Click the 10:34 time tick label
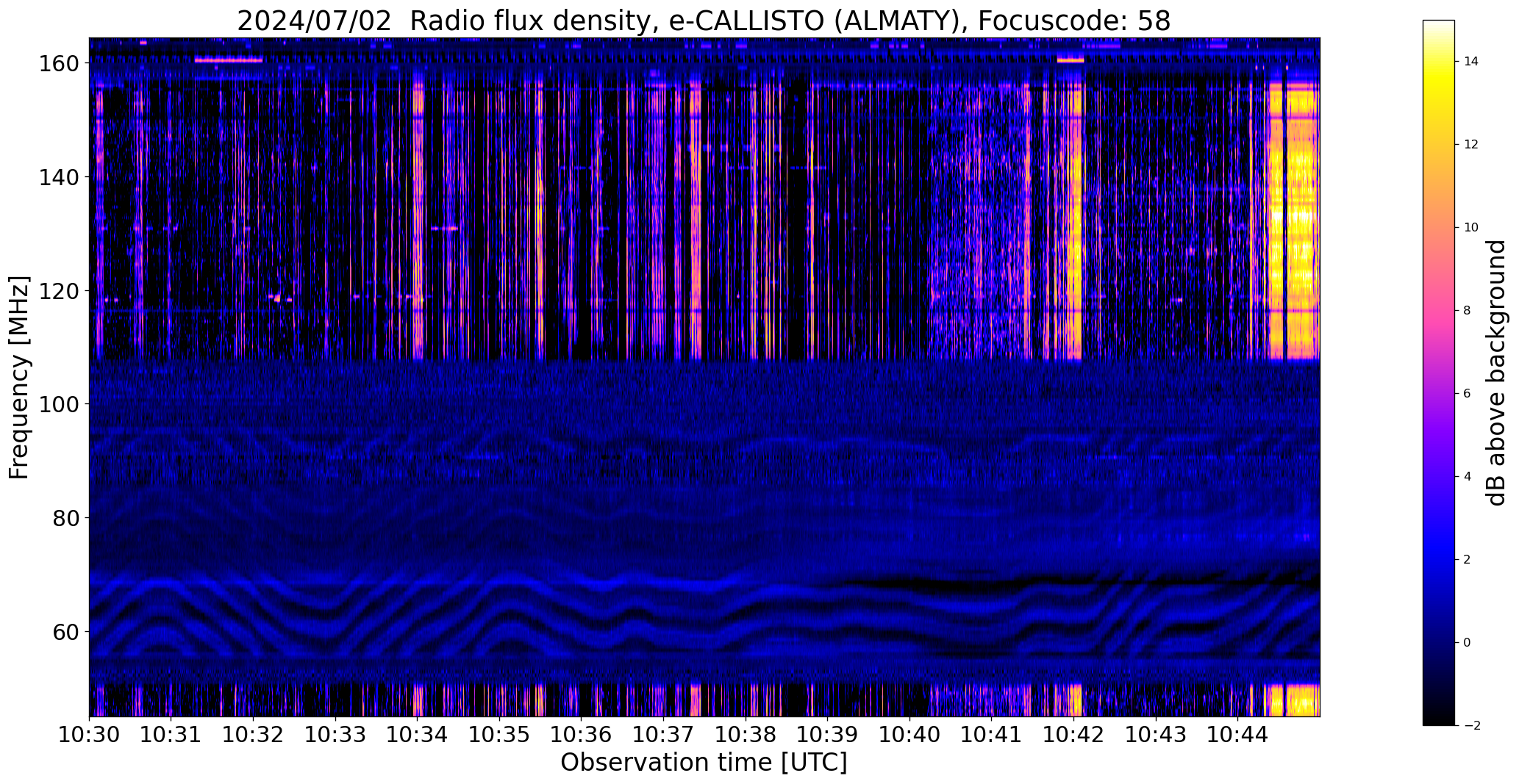 pyautogui.click(x=418, y=734)
